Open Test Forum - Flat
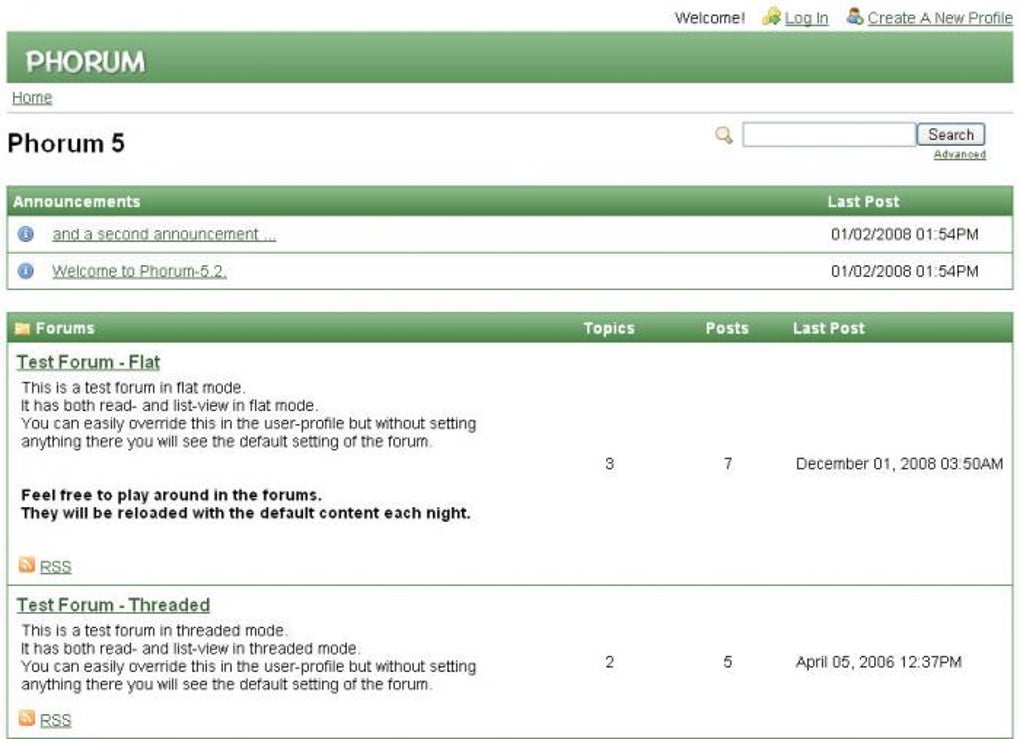Image resolution: width=1020 pixels, height=739 pixels. [x=88, y=362]
